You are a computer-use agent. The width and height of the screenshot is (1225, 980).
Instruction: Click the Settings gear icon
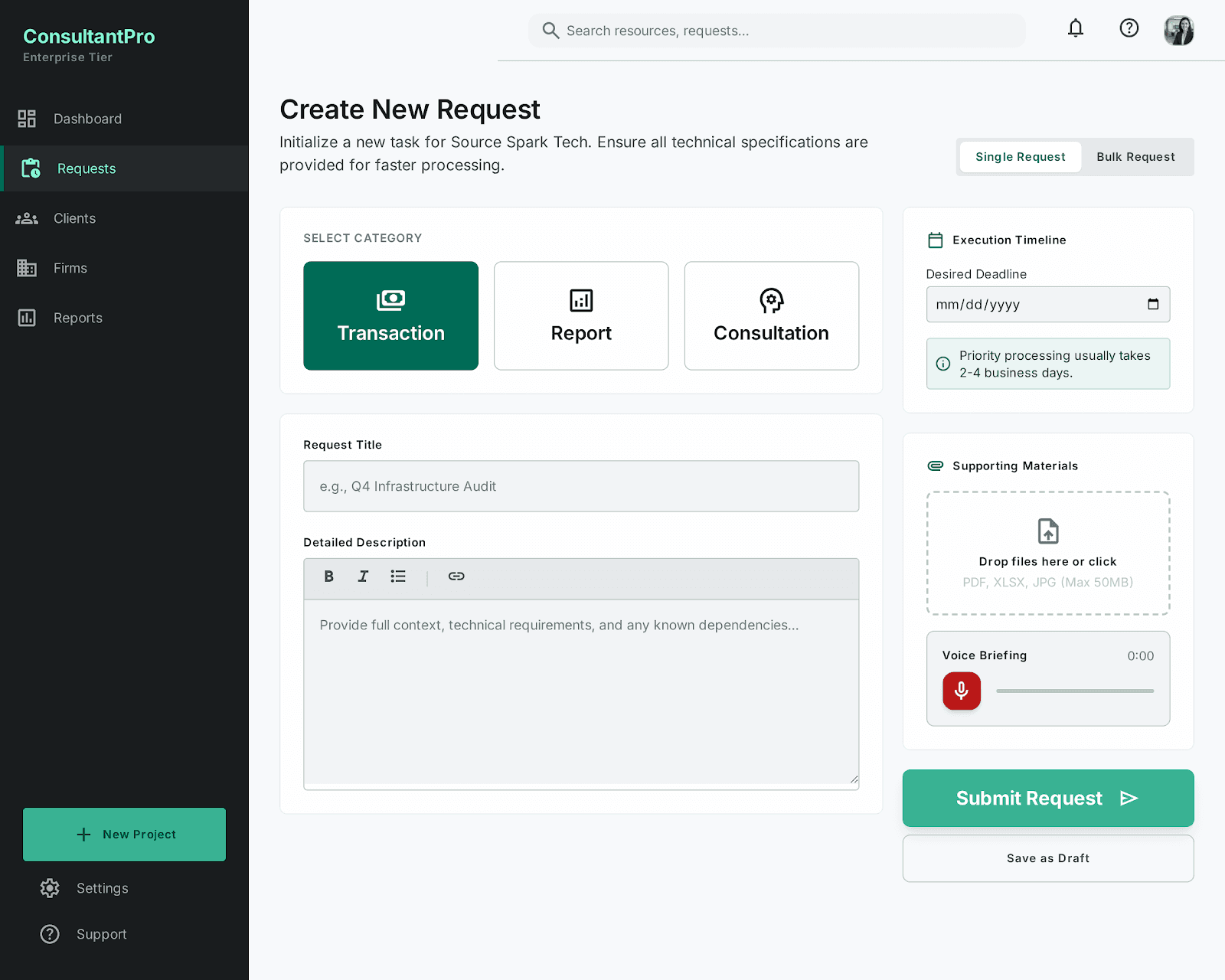50,888
